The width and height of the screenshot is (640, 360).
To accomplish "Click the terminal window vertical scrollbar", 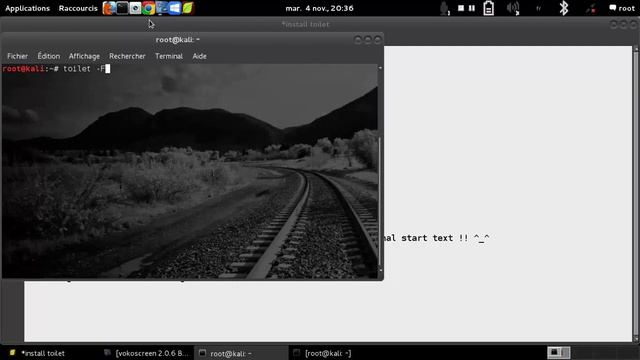I will click(x=380, y=169).
